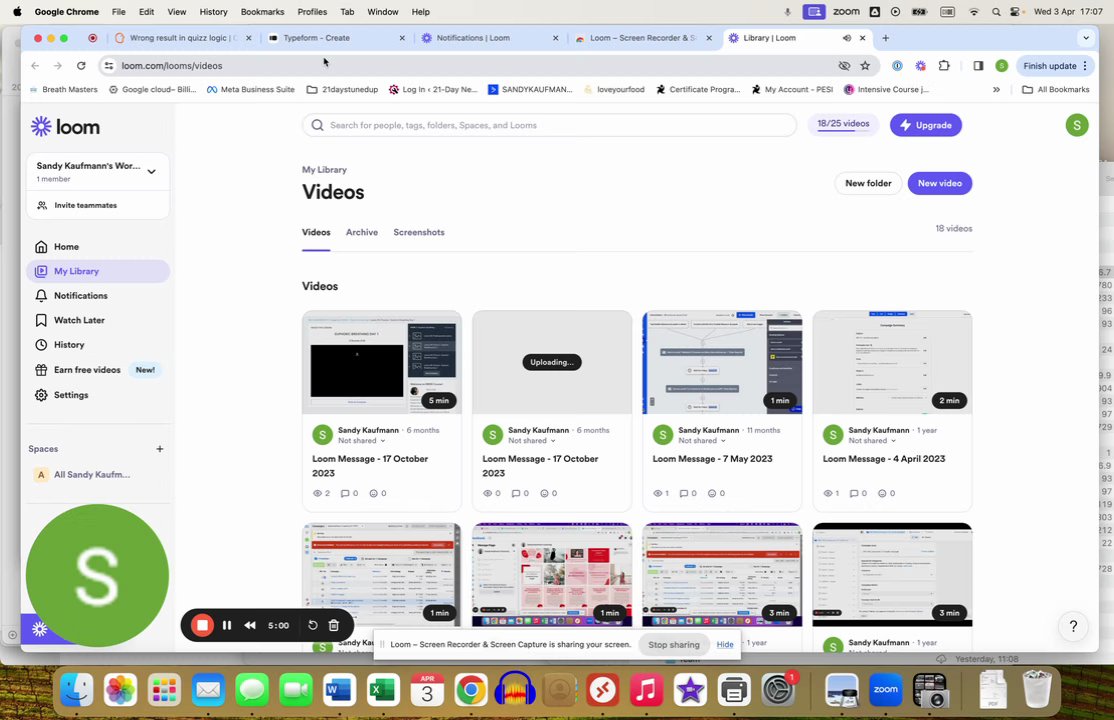The height and width of the screenshot is (720, 1114).
Task: Open the 18/25 videos usage indicator
Action: pyautogui.click(x=843, y=124)
